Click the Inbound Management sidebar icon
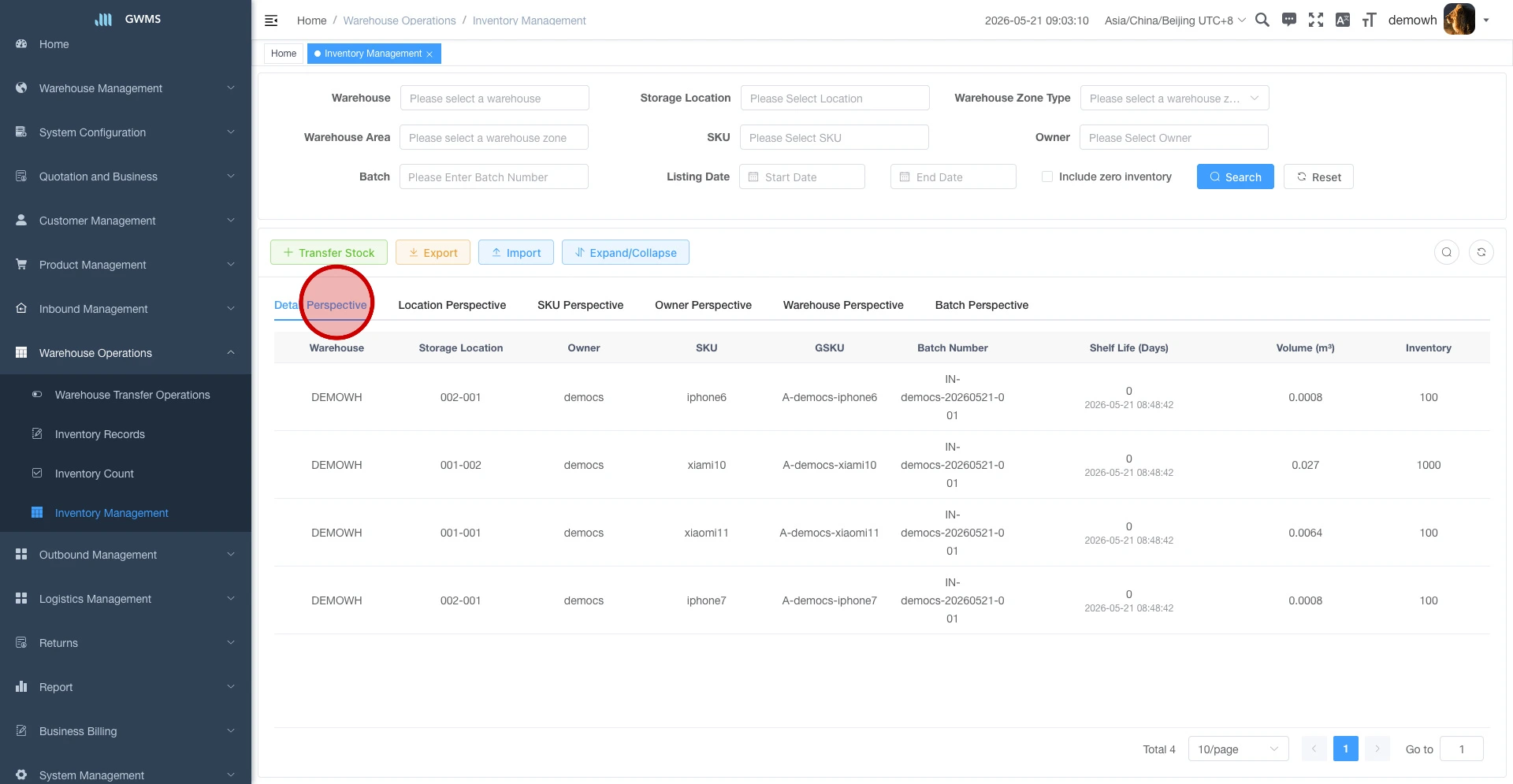Screen dimensions: 1513x784 (21, 308)
